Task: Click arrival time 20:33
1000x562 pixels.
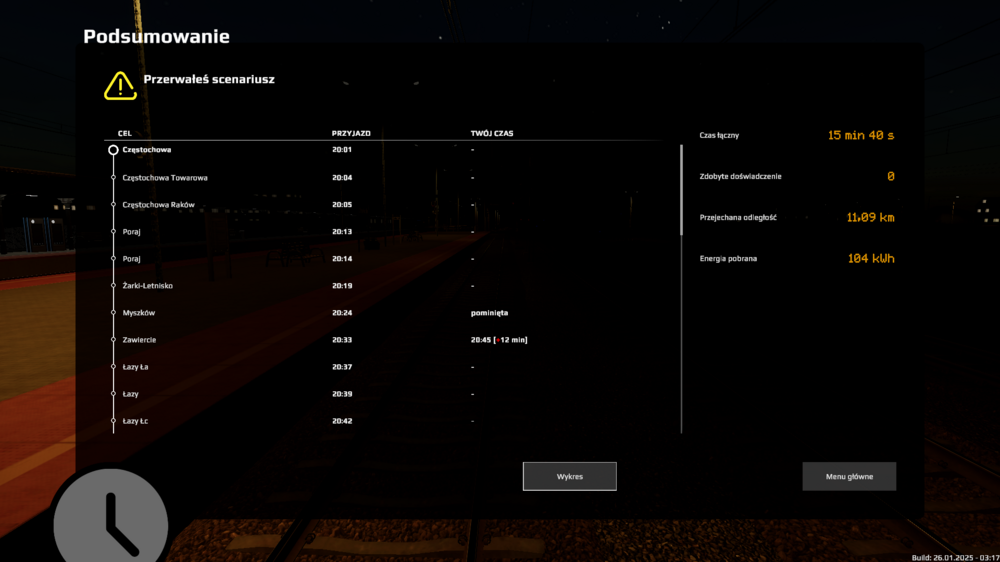Action: pyautogui.click(x=342, y=340)
